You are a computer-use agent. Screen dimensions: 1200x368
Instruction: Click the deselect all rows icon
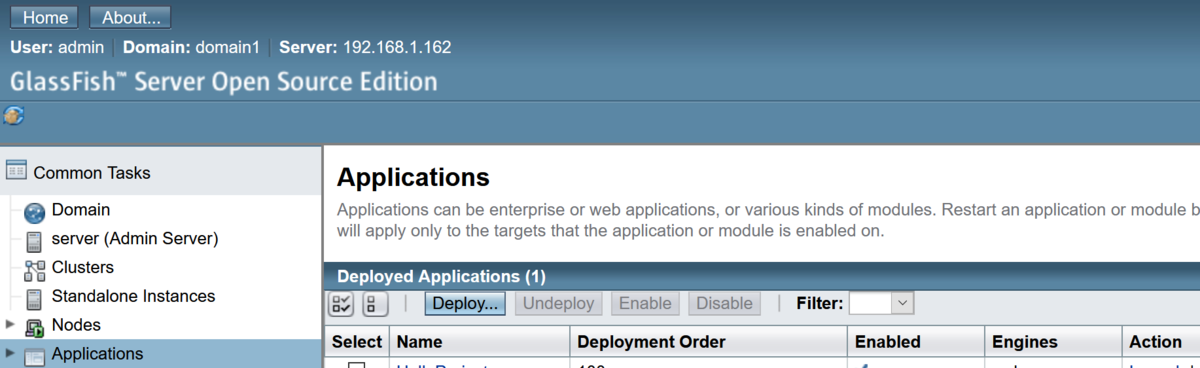coord(375,304)
